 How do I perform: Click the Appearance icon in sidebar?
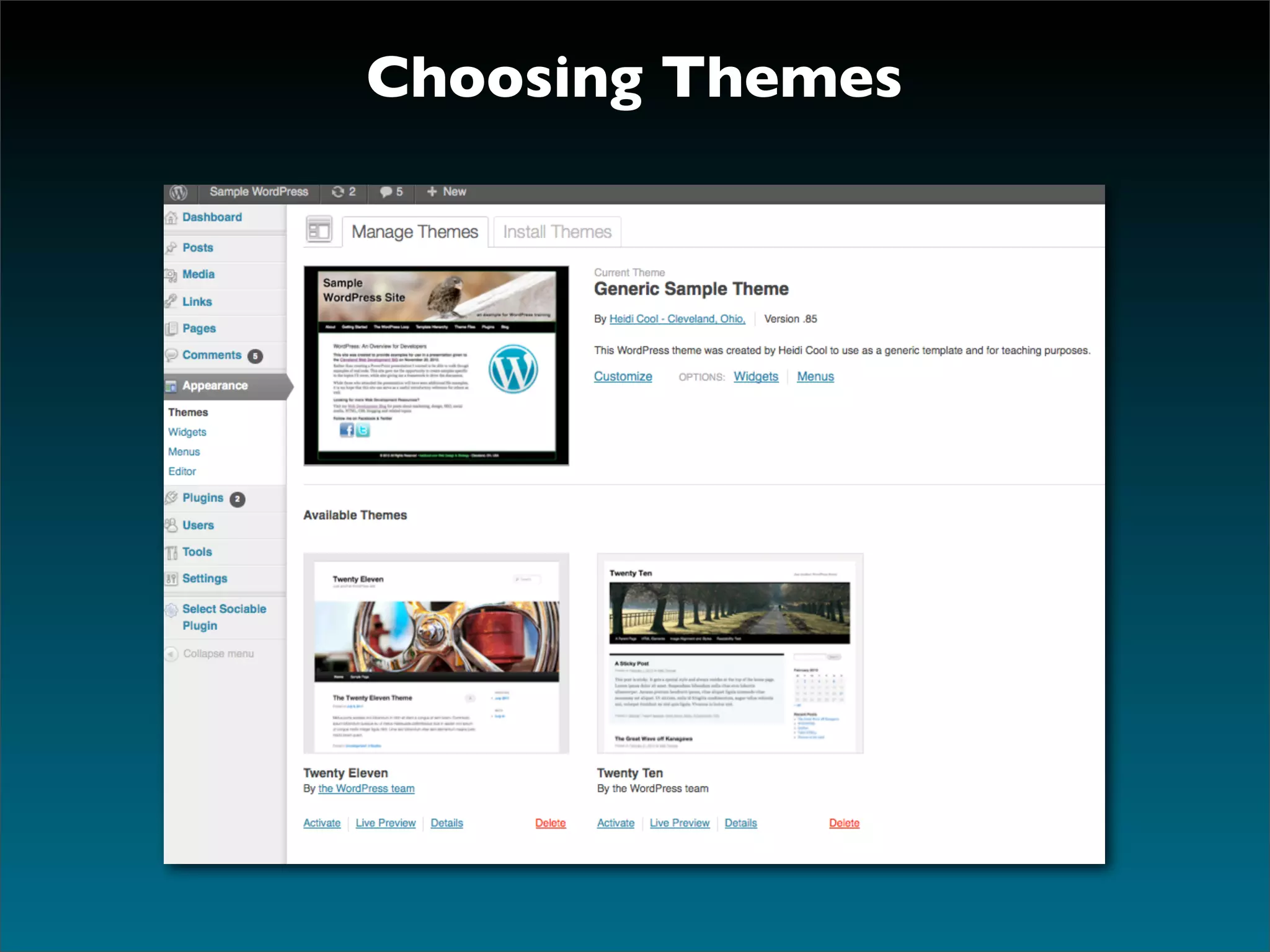(171, 386)
